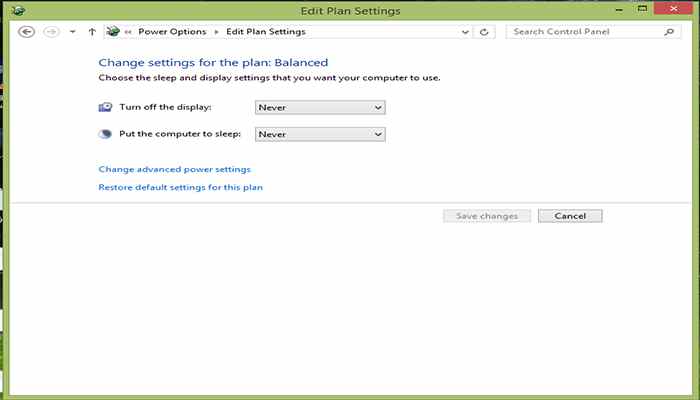Click the search magnifier icon

[x=669, y=32]
